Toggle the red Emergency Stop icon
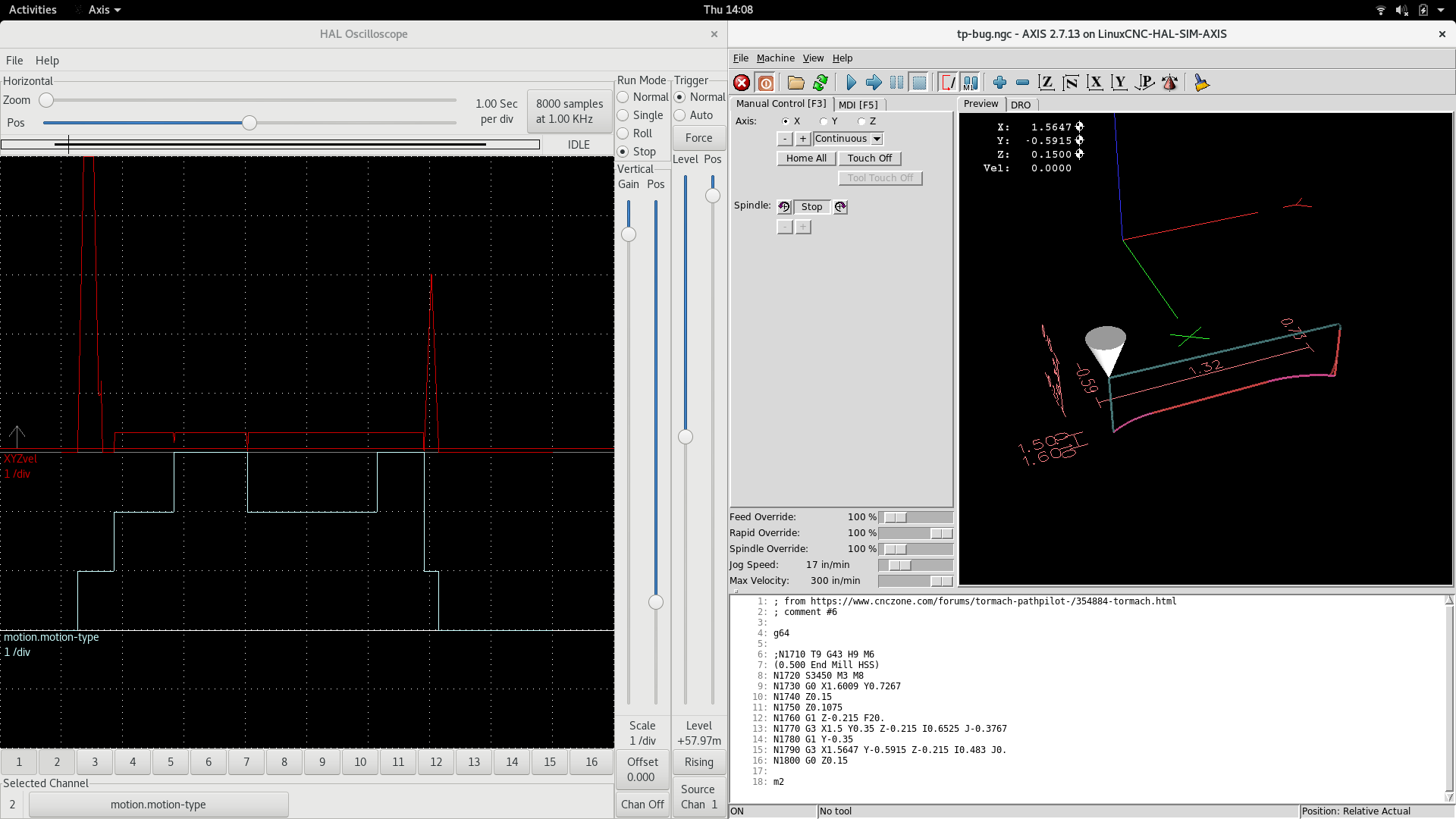The width and height of the screenshot is (1456, 819). coord(742,83)
